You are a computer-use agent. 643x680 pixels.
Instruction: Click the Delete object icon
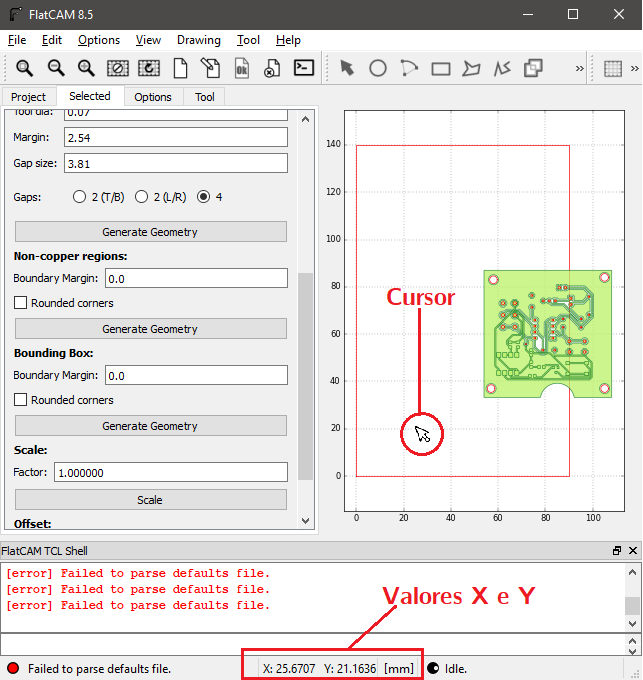pyautogui.click(x=272, y=68)
